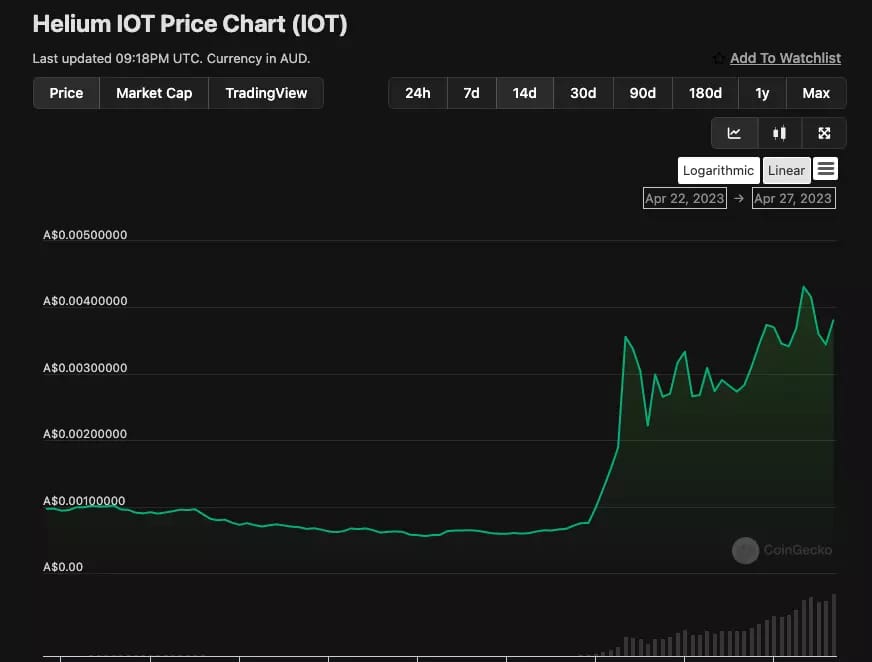
Task: Enable Logarithmic scale
Action: pyautogui.click(x=718, y=170)
